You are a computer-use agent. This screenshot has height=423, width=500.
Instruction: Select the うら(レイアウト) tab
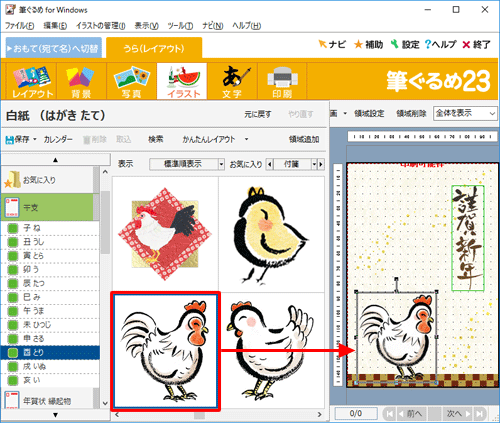tap(154, 49)
